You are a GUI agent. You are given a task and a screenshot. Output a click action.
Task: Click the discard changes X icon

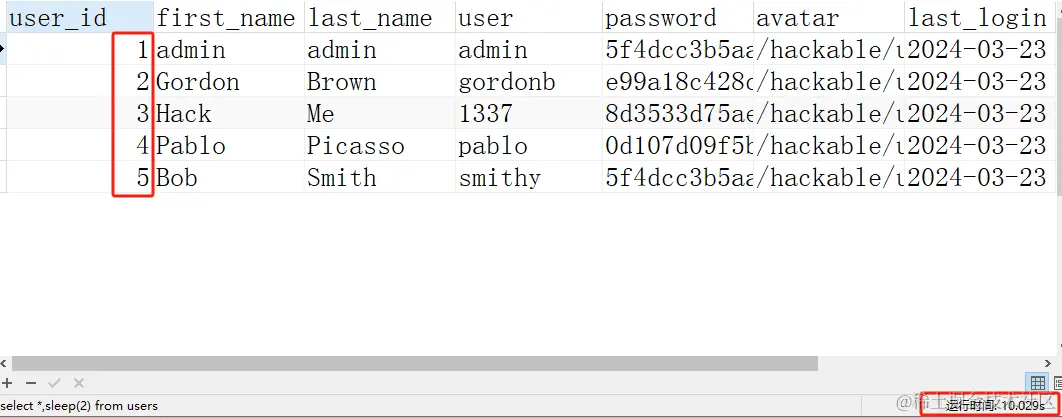(79, 383)
